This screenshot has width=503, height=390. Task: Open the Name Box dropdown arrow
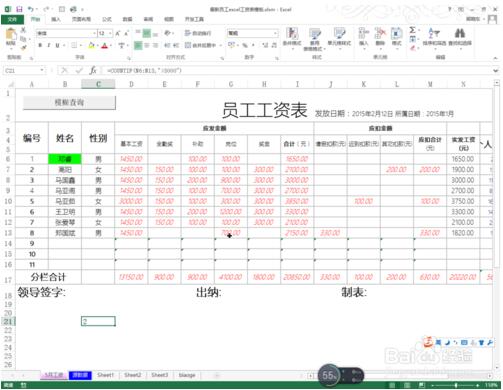point(42,70)
